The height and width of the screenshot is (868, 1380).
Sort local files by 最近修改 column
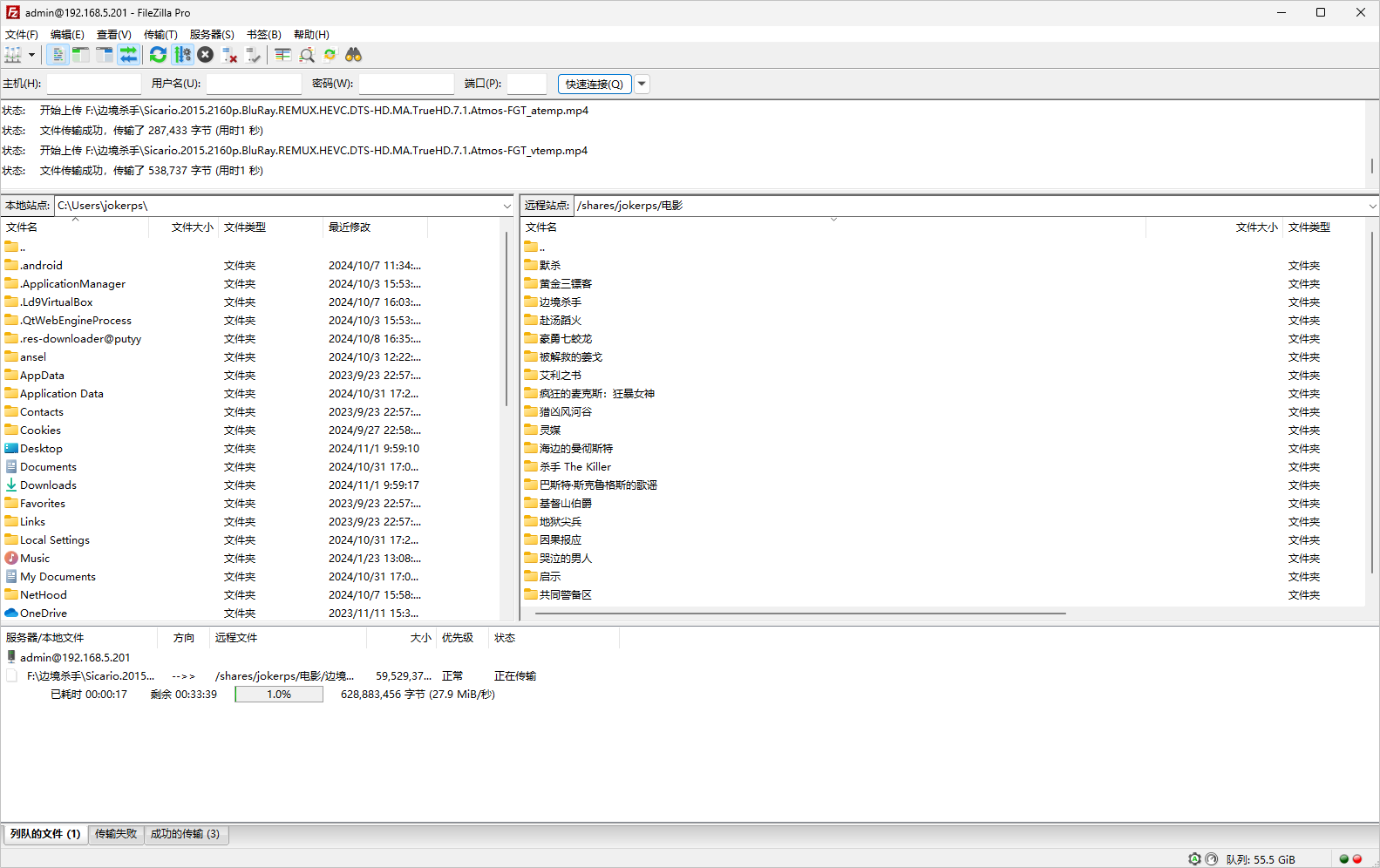pos(375,227)
